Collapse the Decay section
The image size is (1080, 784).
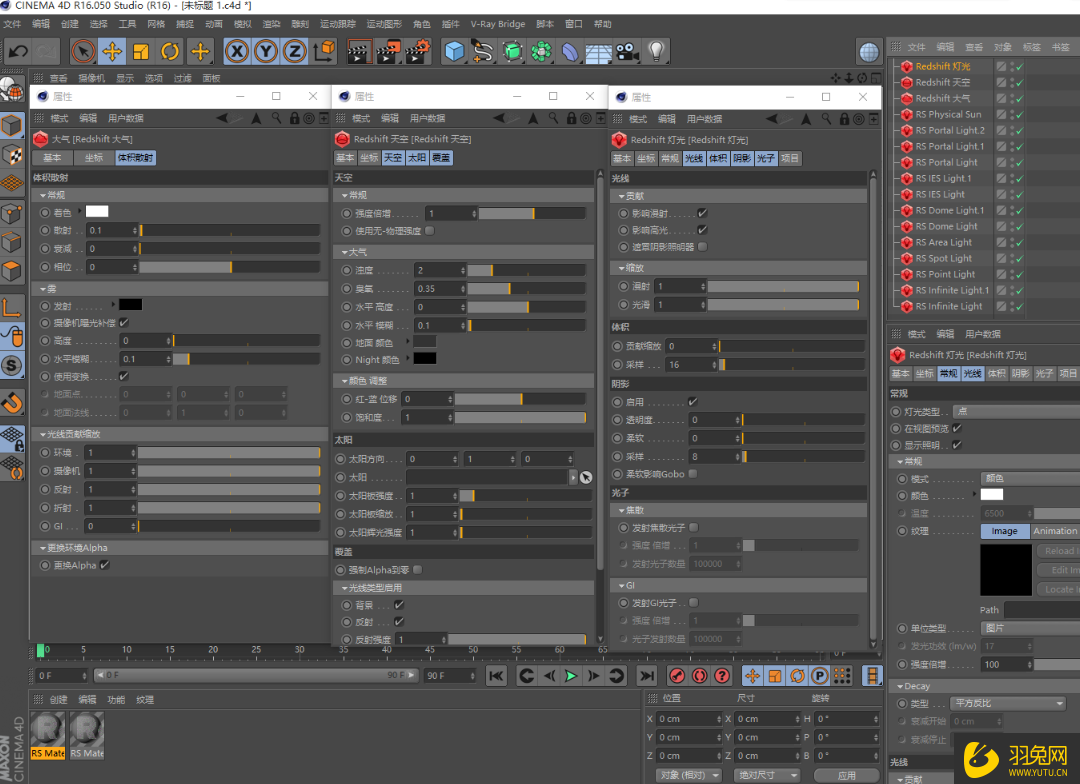coord(900,686)
